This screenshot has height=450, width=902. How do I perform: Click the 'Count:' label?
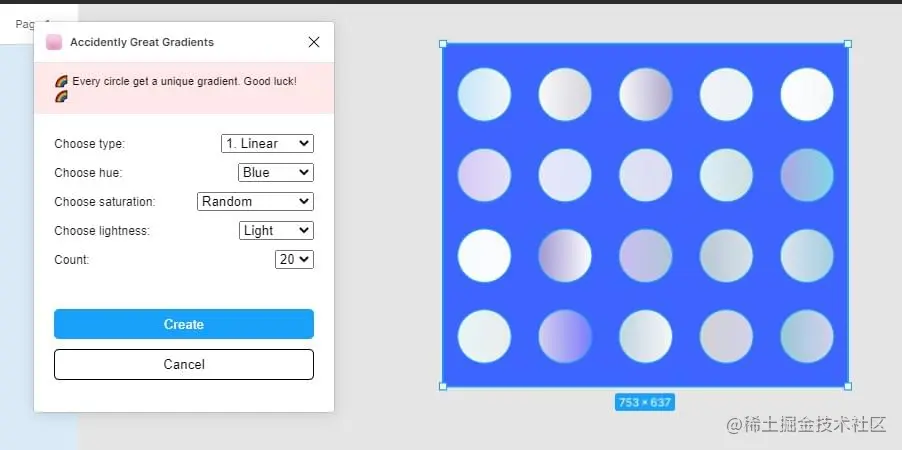click(x=72, y=260)
